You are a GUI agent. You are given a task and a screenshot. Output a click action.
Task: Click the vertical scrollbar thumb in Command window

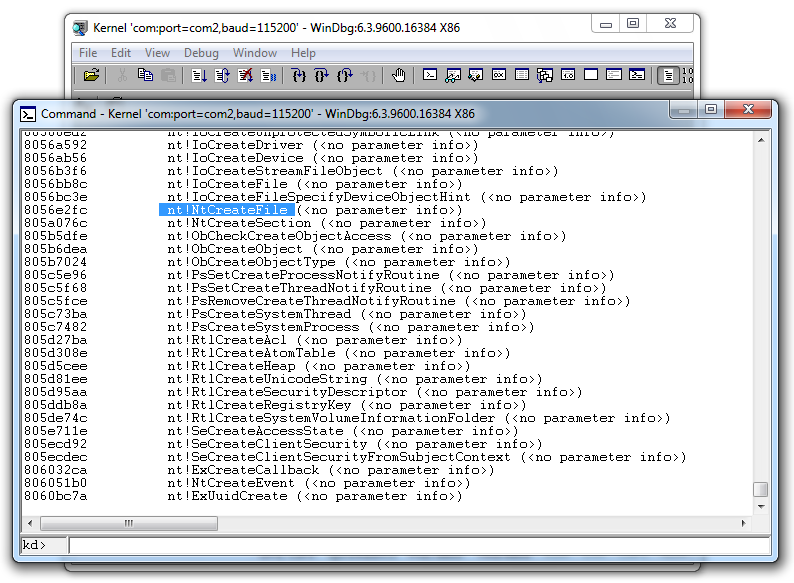761,490
